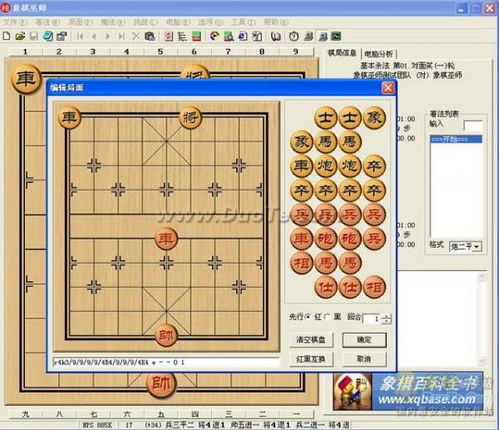Screen dimensions: 499x430
Task: Open the 电脑 menu
Action: tap(178, 22)
